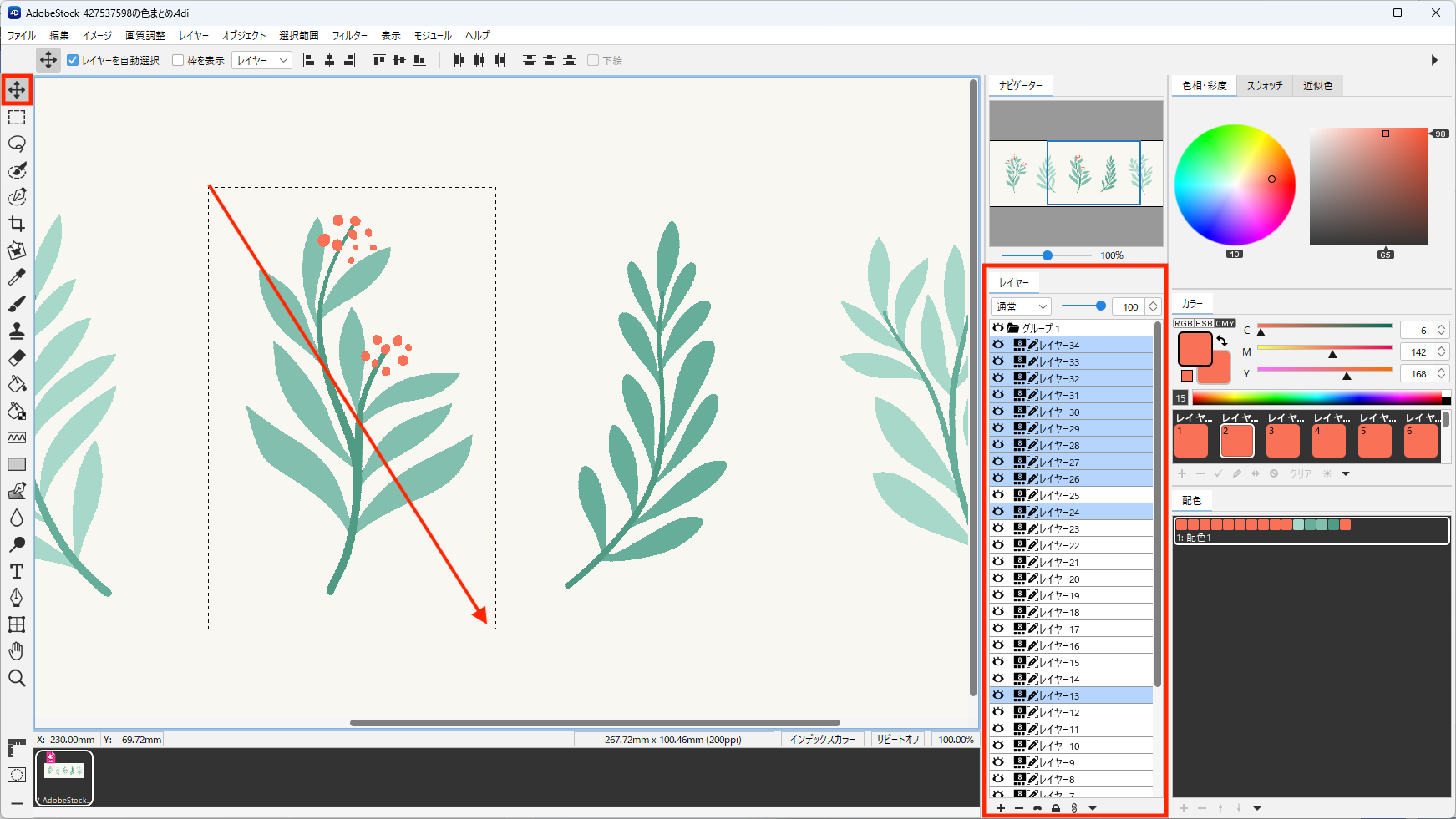Click the インデックスカラー status button
This screenshot has height=819, width=1456.
pyautogui.click(x=823, y=740)
